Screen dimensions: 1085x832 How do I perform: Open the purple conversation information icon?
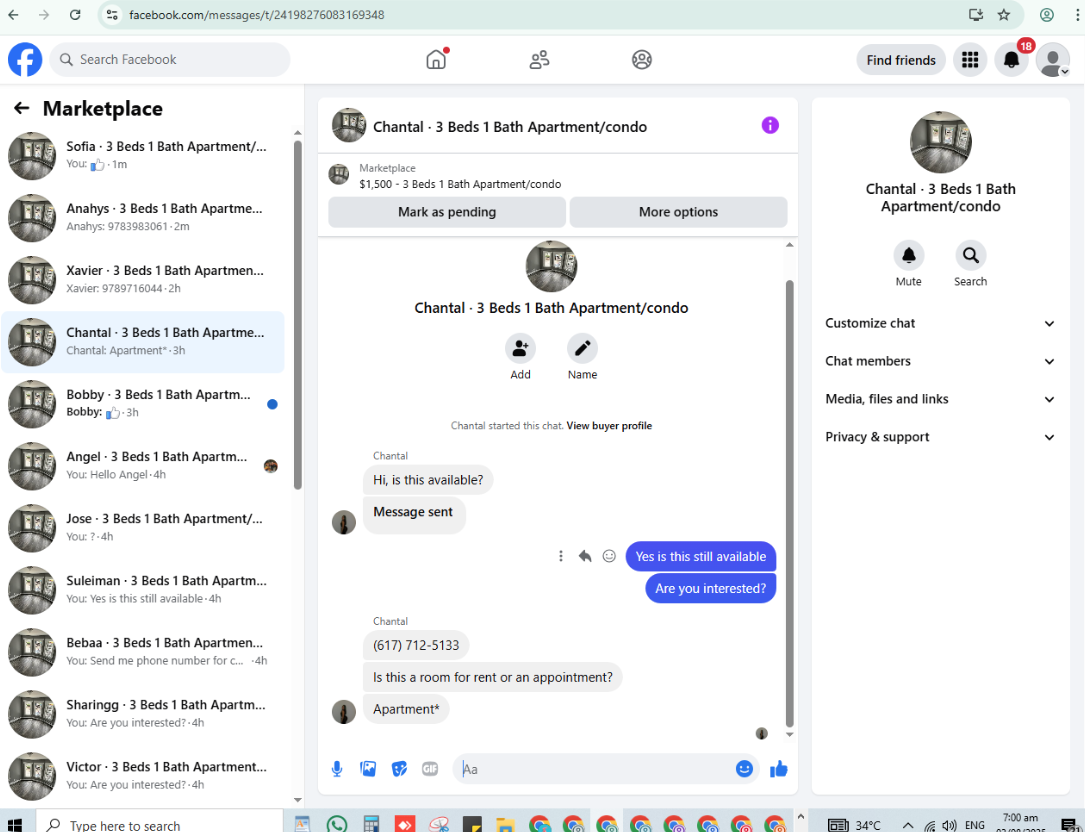coord(769,125)
